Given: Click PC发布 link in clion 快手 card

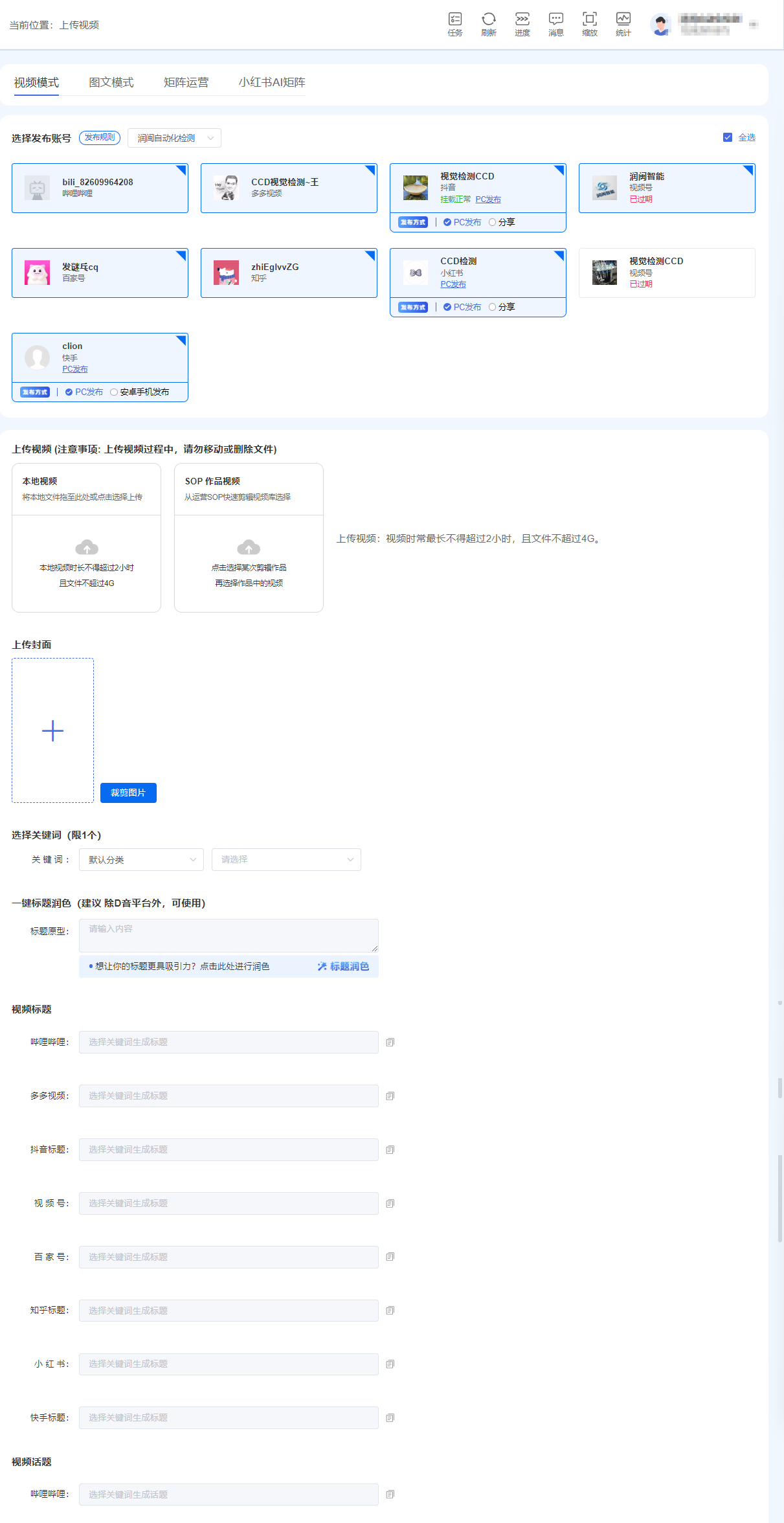Looking at the screenshot, I should pos(75,369).
